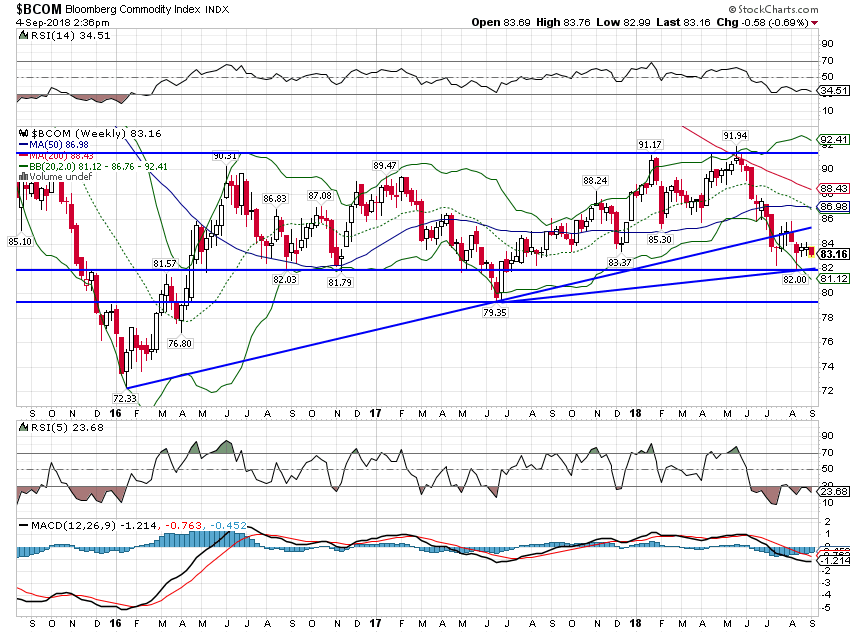
Task: Click the black line marker before MACD(12,26,9)
Action: pos(23,526)
